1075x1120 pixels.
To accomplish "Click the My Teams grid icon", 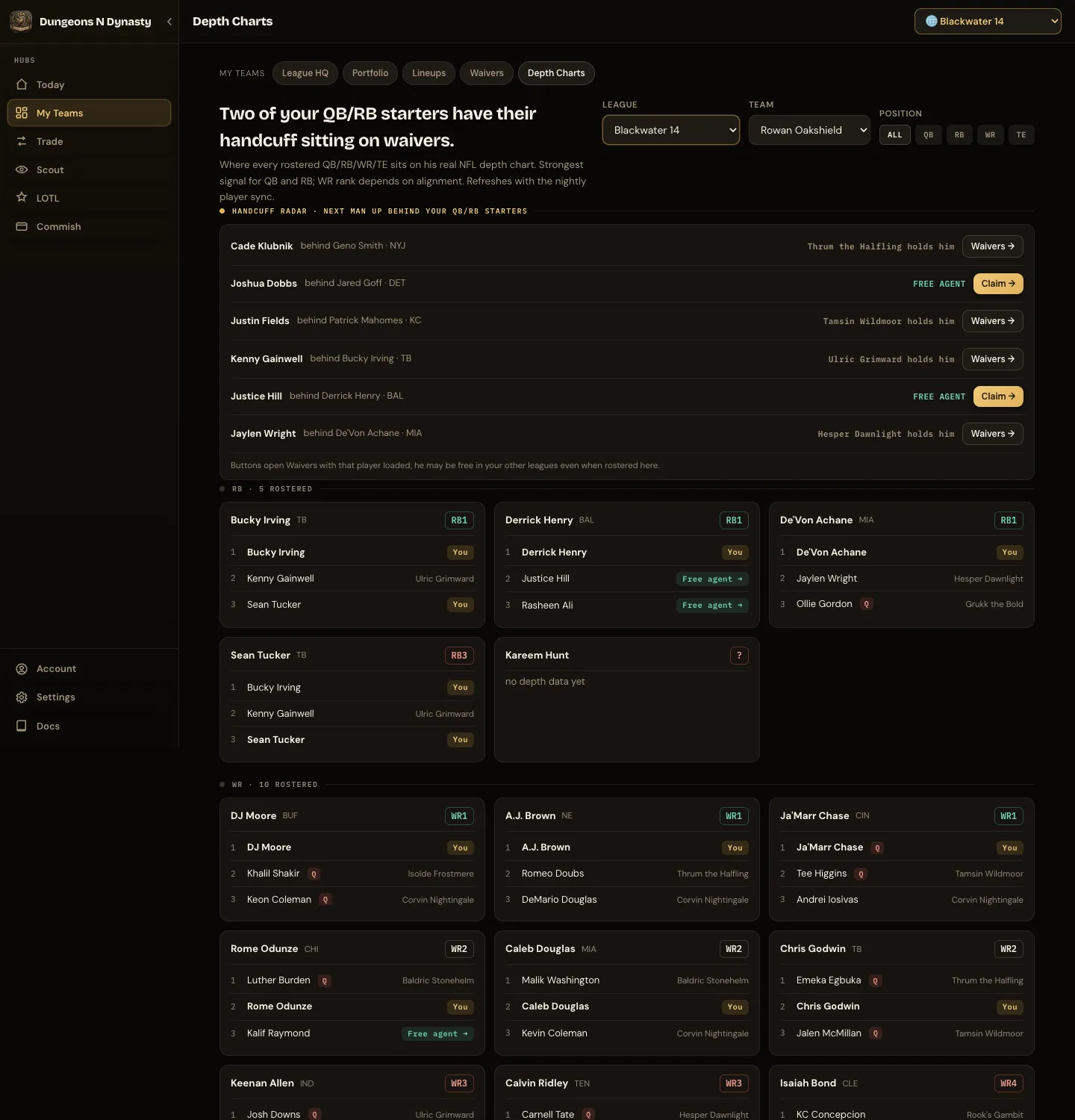I will (22, 113).
